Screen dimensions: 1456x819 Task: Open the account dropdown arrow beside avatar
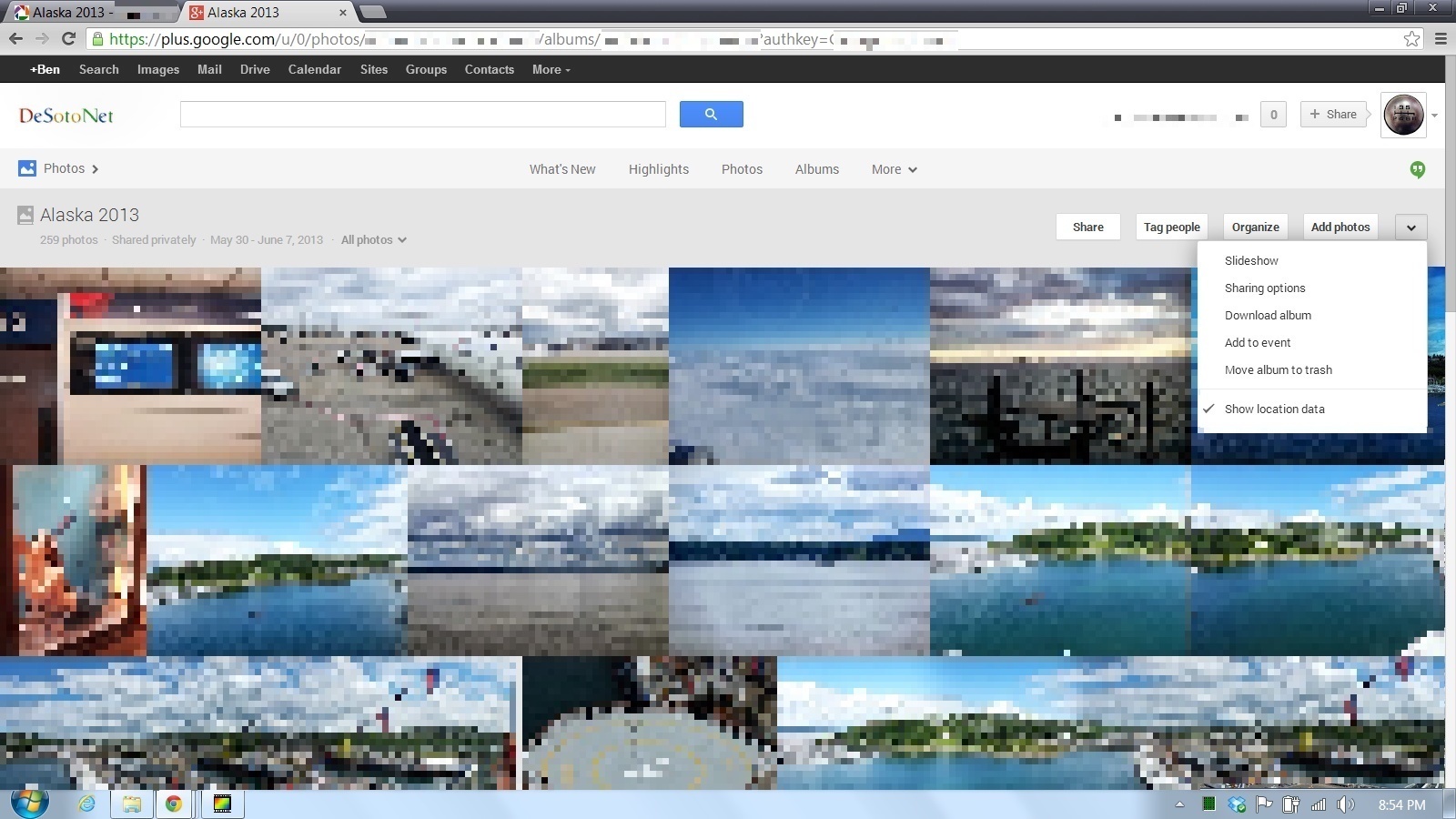pos(1434,116)
